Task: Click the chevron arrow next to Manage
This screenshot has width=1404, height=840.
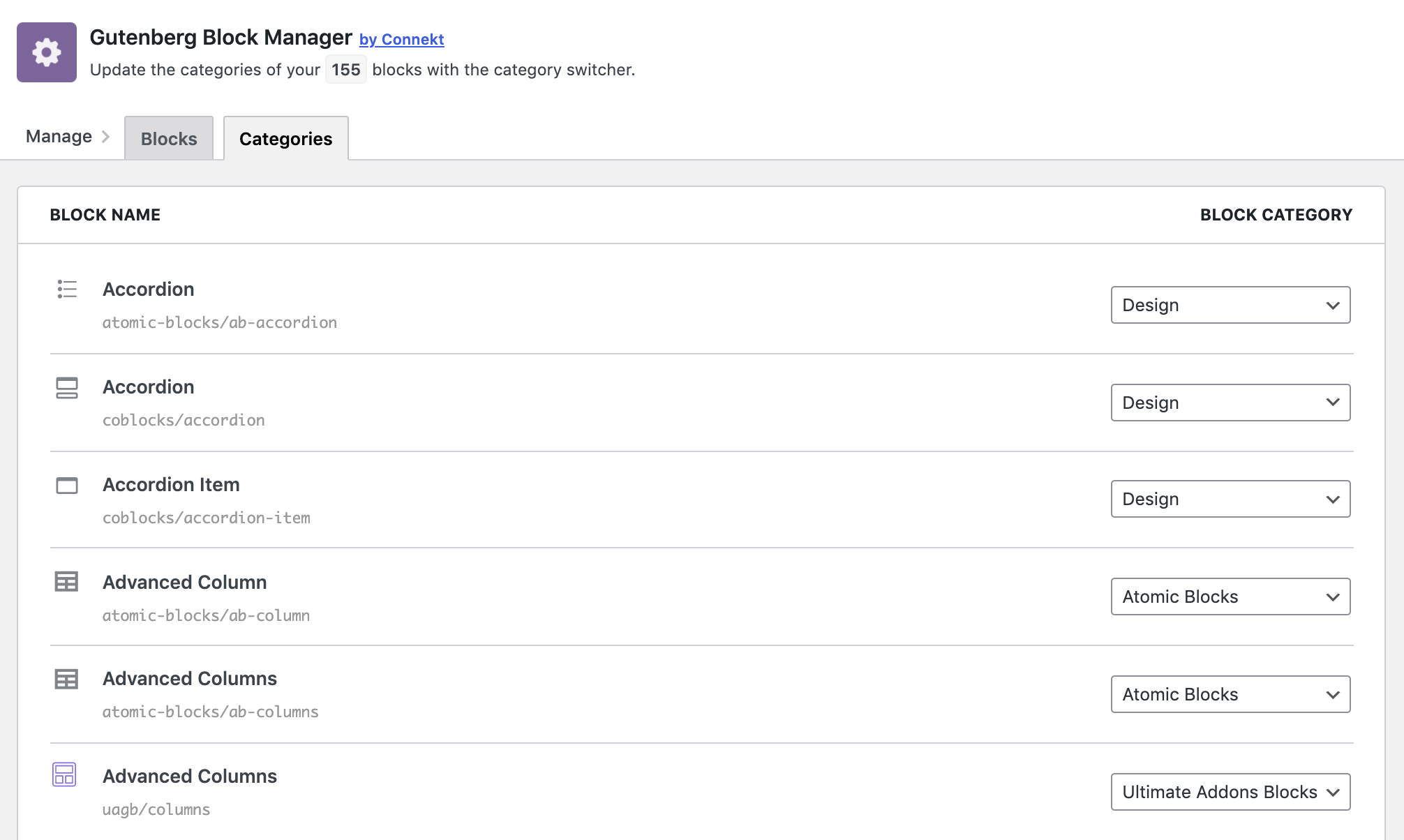Action: coord(106,137)
